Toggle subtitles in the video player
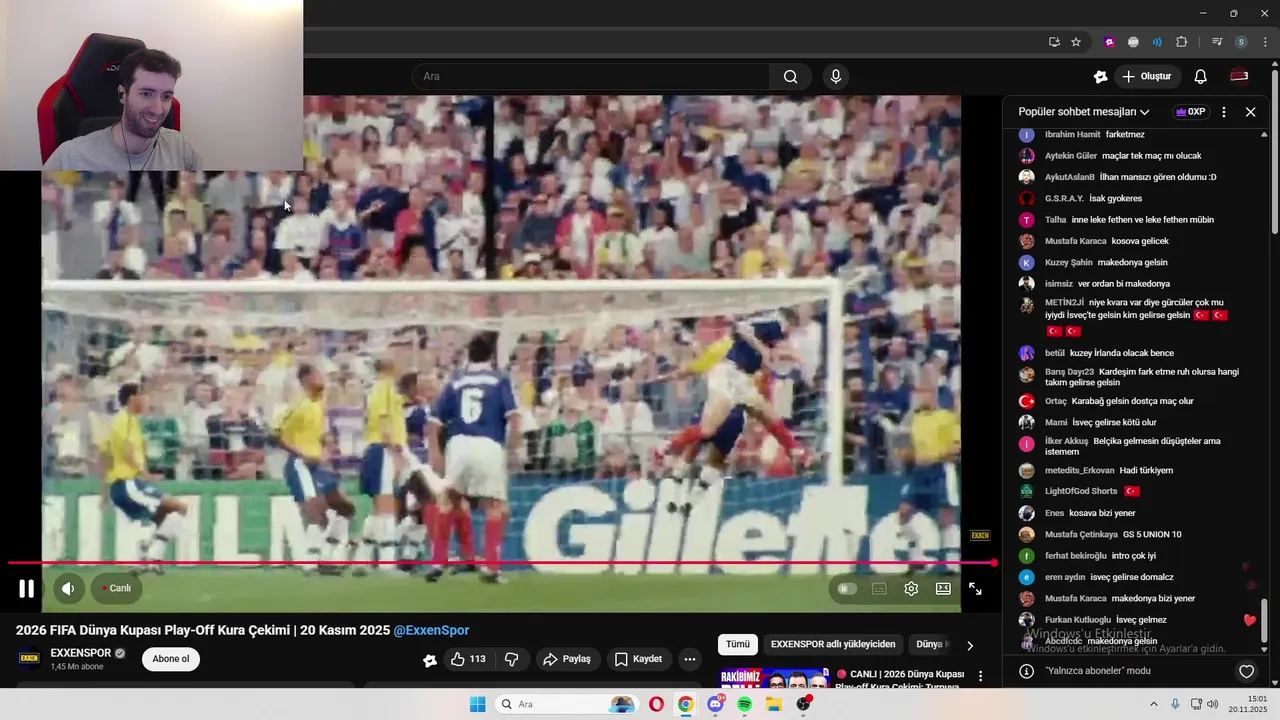This screenshot has width=1280, height=720. (x=879, y=589)
